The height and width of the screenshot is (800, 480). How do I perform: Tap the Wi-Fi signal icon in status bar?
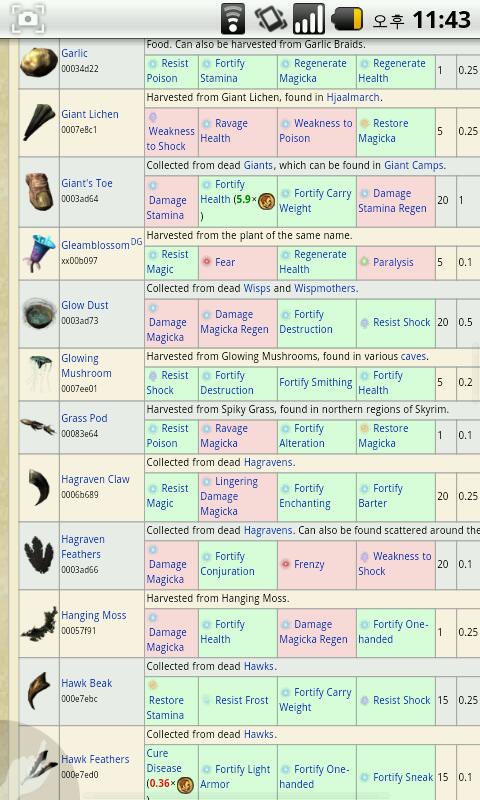[x=233, y=19]
